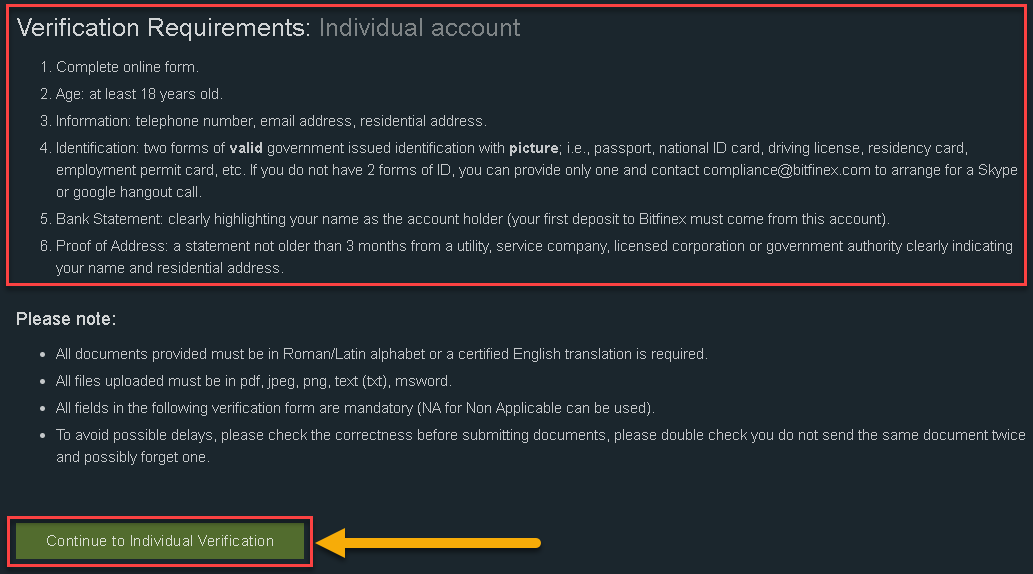
Task: Click the Information telephone number requirement line
Action: tap(271, 121)
